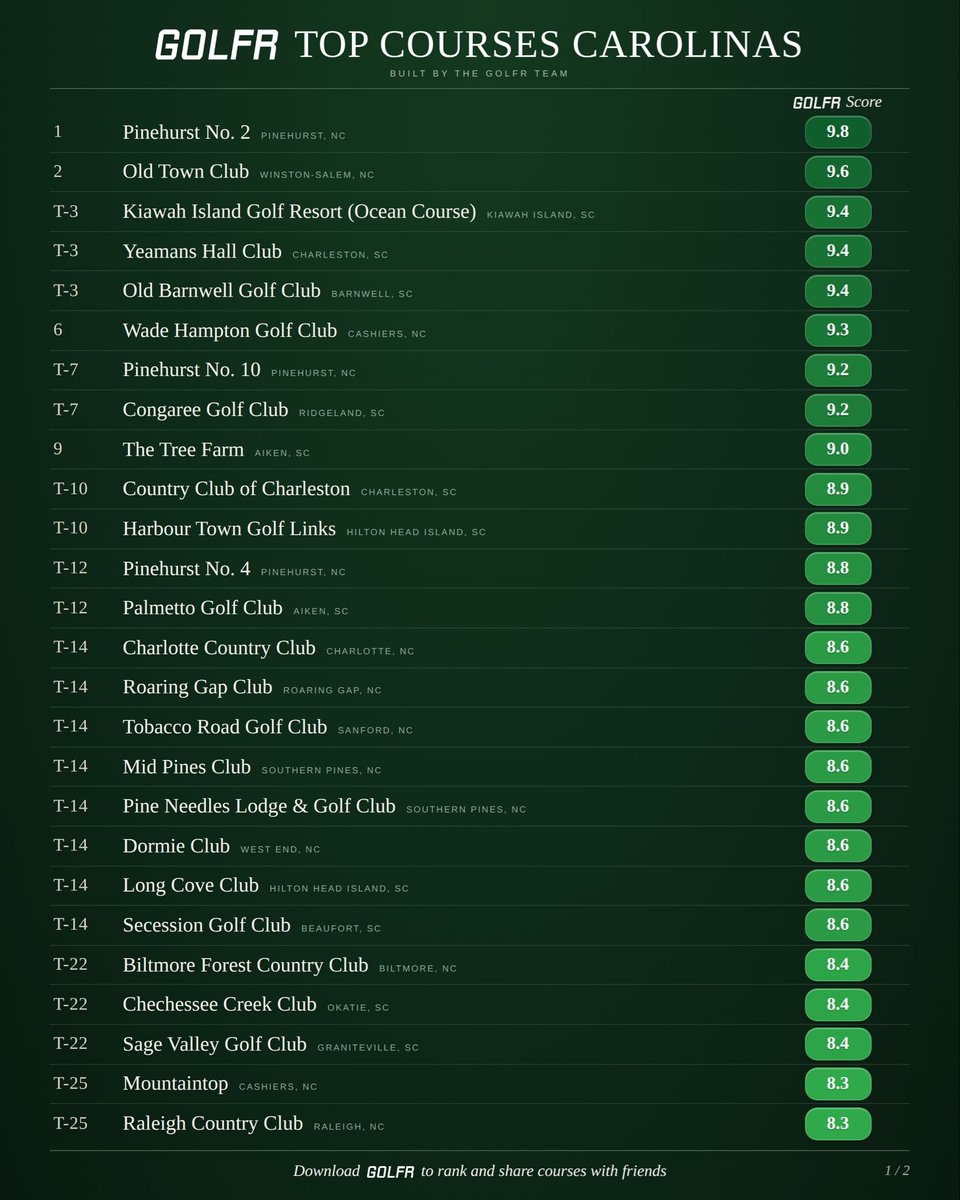Click the GOLFR Score column header
Screen dimensions: 960x1200
click(837, 102)
